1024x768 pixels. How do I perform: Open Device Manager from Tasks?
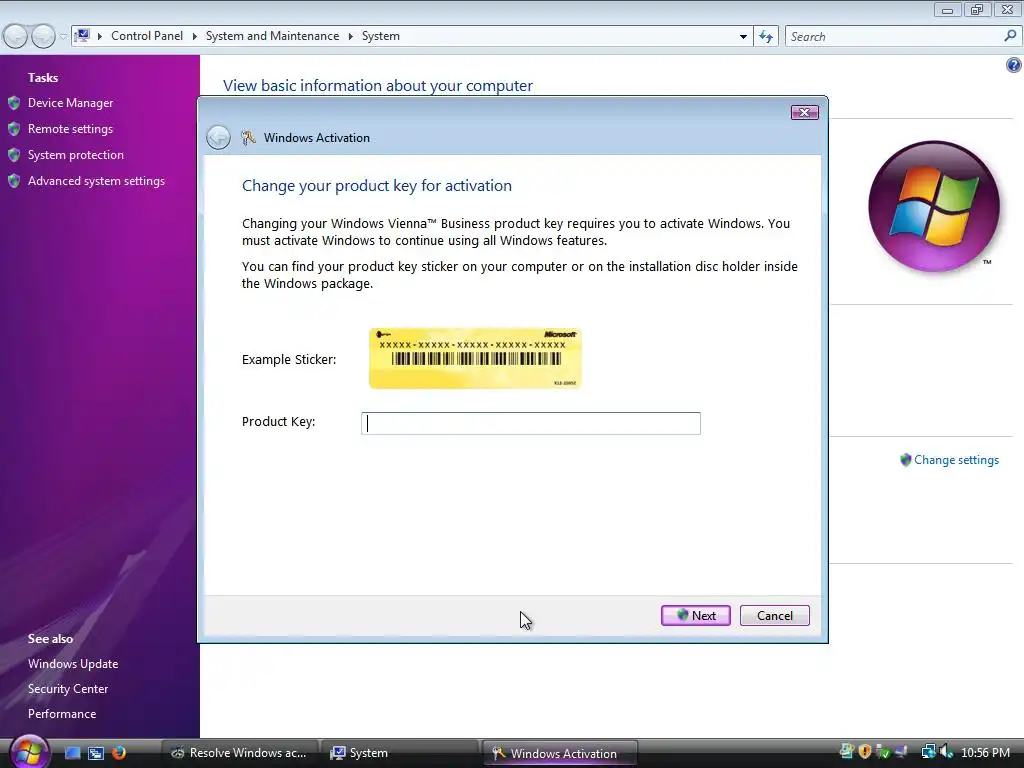(71, 103)
